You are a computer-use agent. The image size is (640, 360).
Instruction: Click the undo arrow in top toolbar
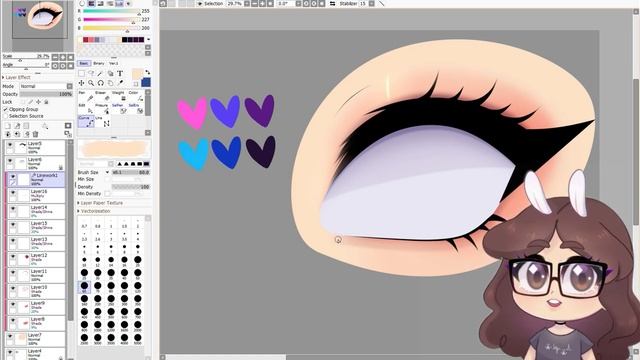click(163, 3)
